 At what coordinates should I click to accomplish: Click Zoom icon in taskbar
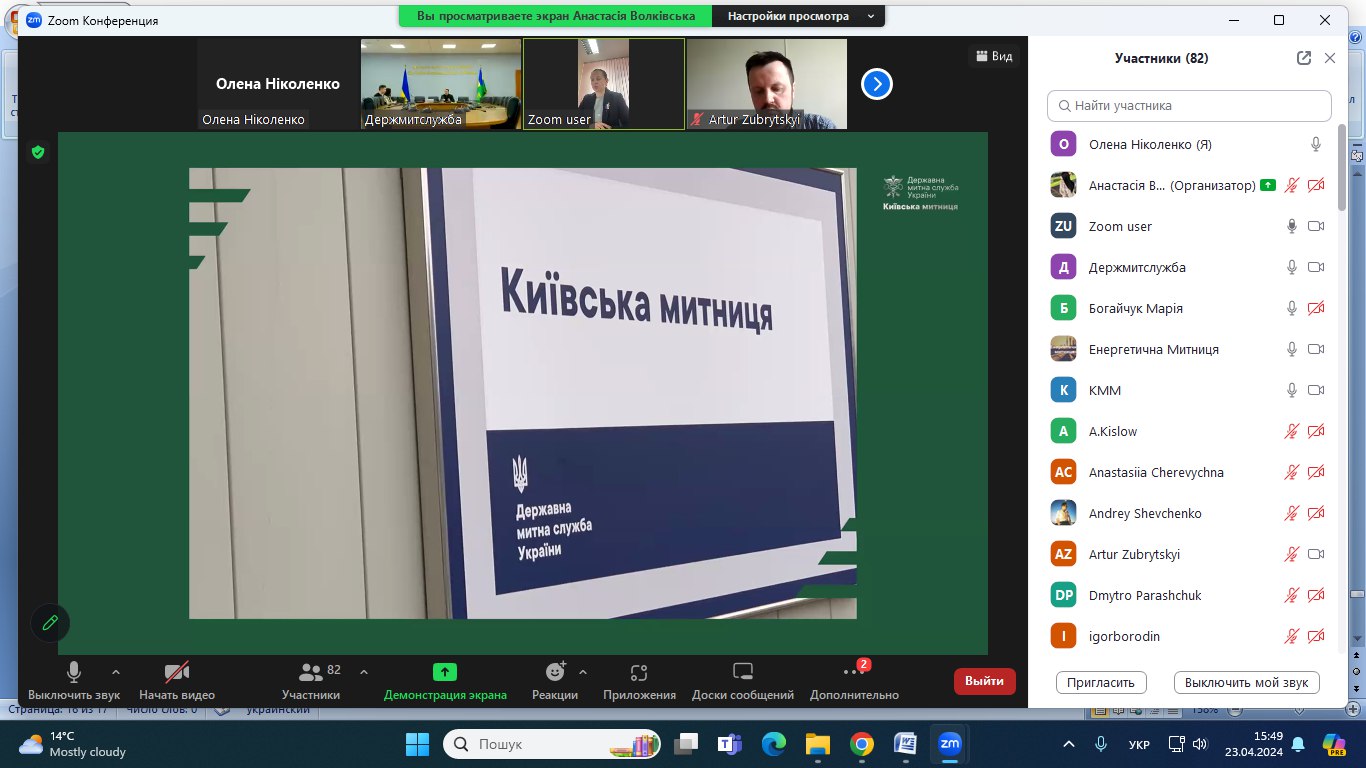pyautogui.click(x=949, y=744)
